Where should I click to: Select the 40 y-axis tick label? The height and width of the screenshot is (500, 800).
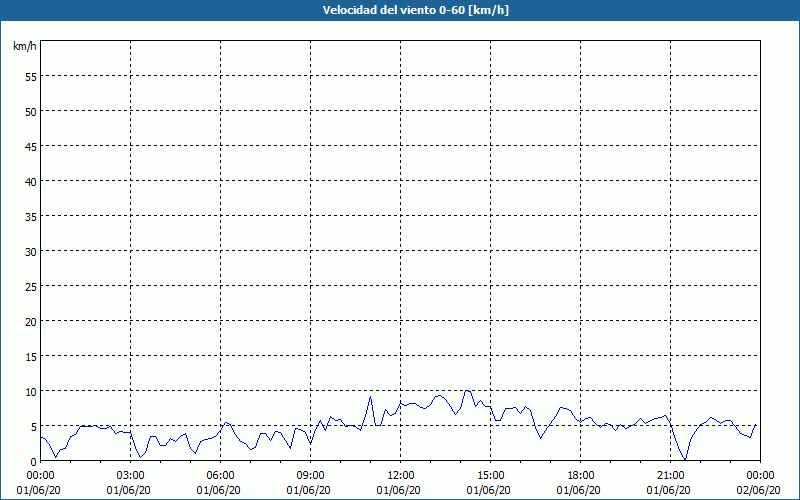(x=31, y=182)
